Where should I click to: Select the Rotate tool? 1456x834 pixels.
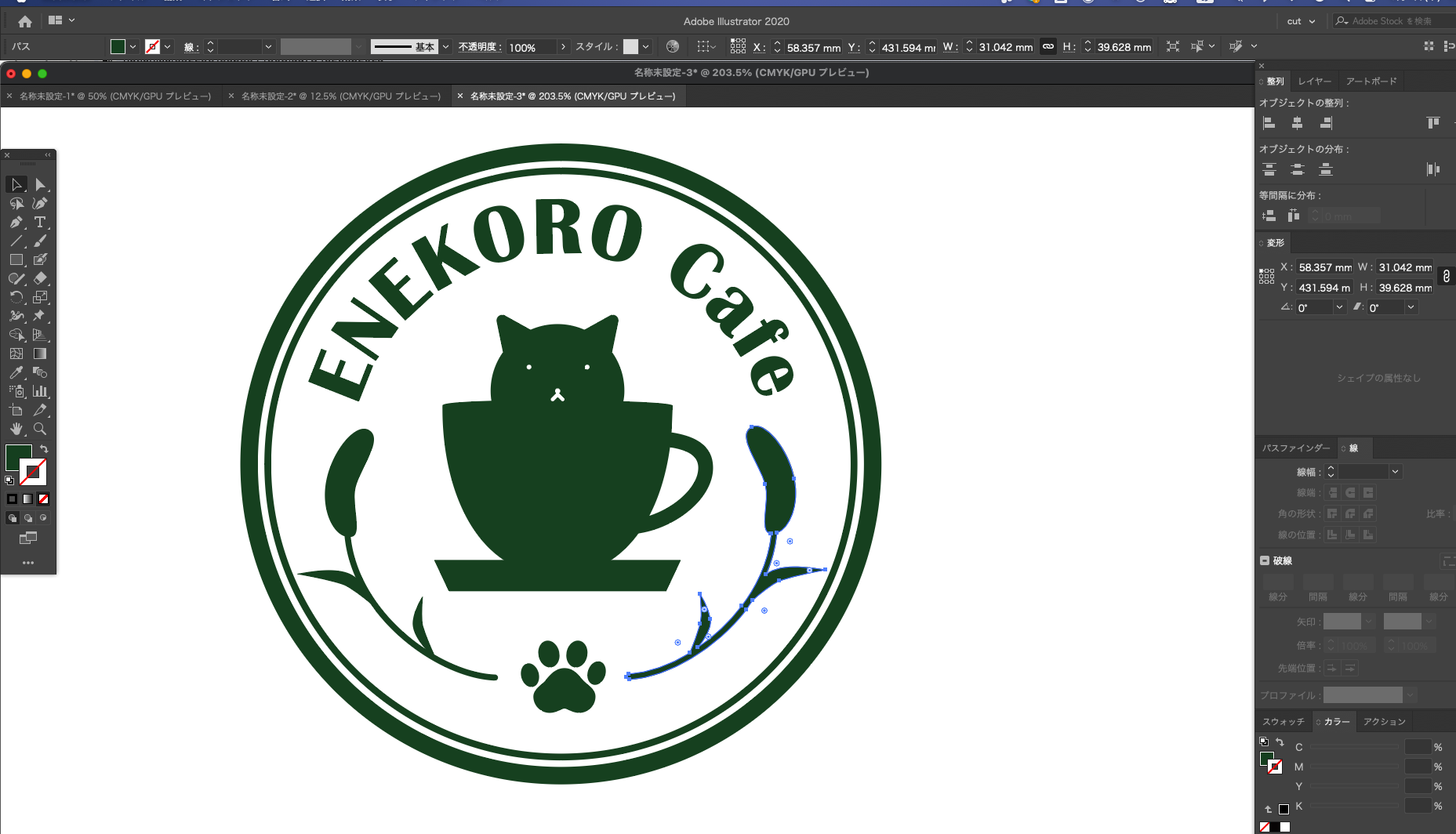[x=16, y=298]
